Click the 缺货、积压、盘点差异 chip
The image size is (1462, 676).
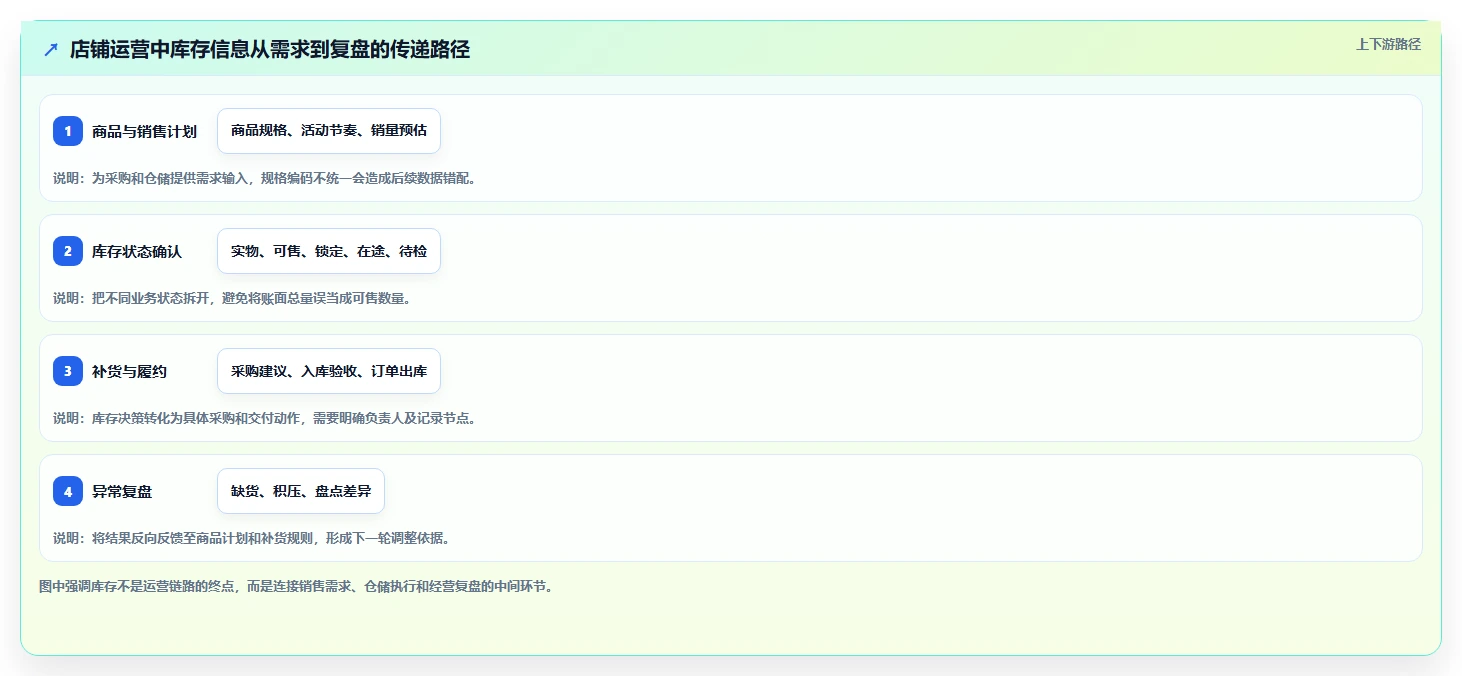pyautogui.click(x=301, y=491)
